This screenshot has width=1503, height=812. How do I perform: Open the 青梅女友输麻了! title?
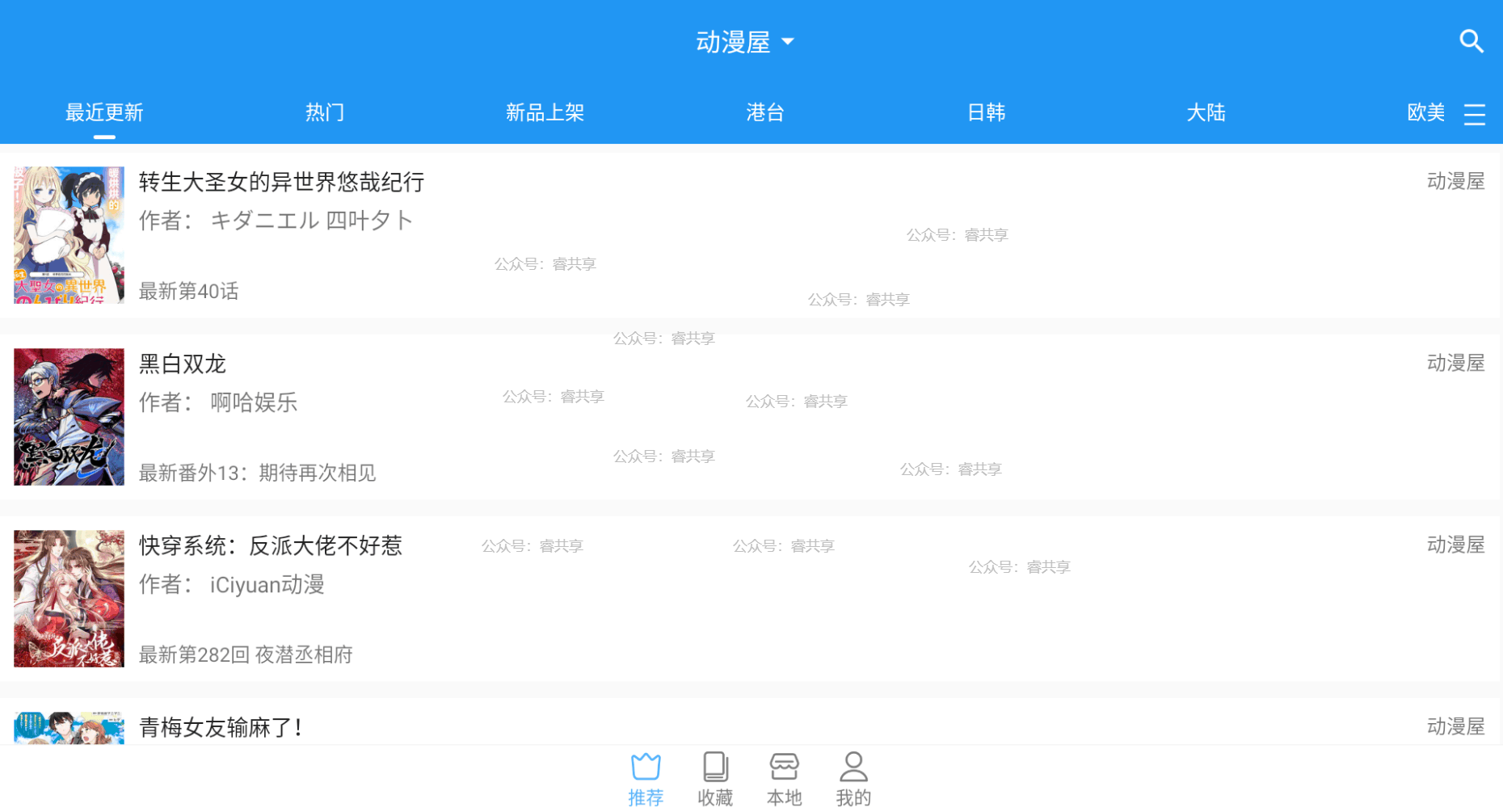(221, 727)
